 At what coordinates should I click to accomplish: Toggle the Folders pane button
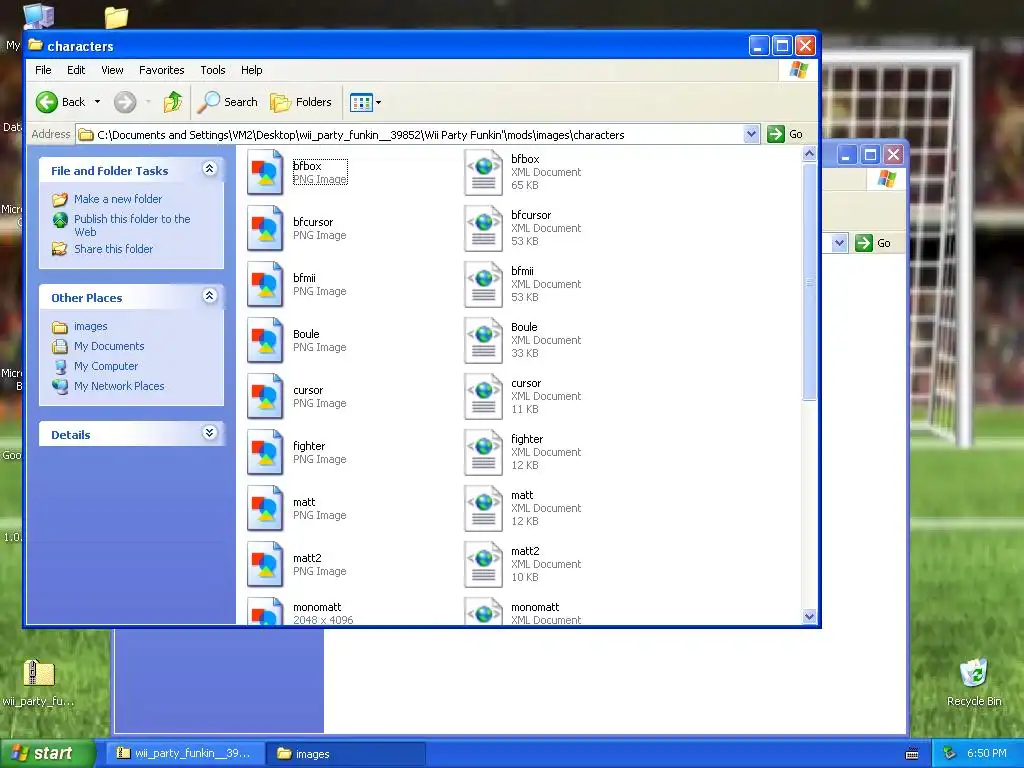point(301,102)
